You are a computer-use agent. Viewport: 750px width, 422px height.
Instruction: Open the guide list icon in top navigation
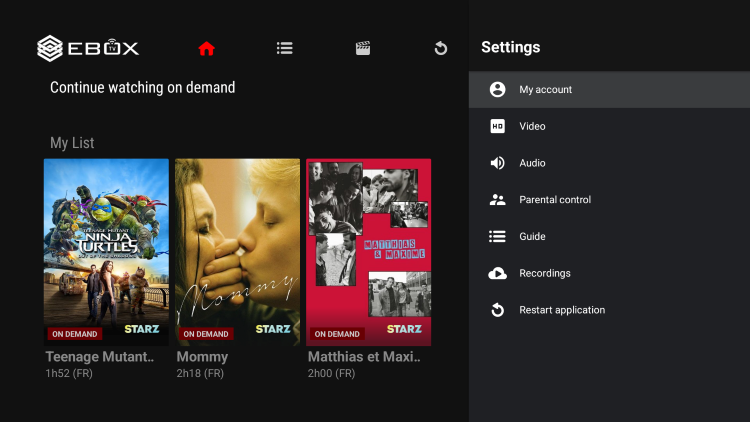click(285, 48)
